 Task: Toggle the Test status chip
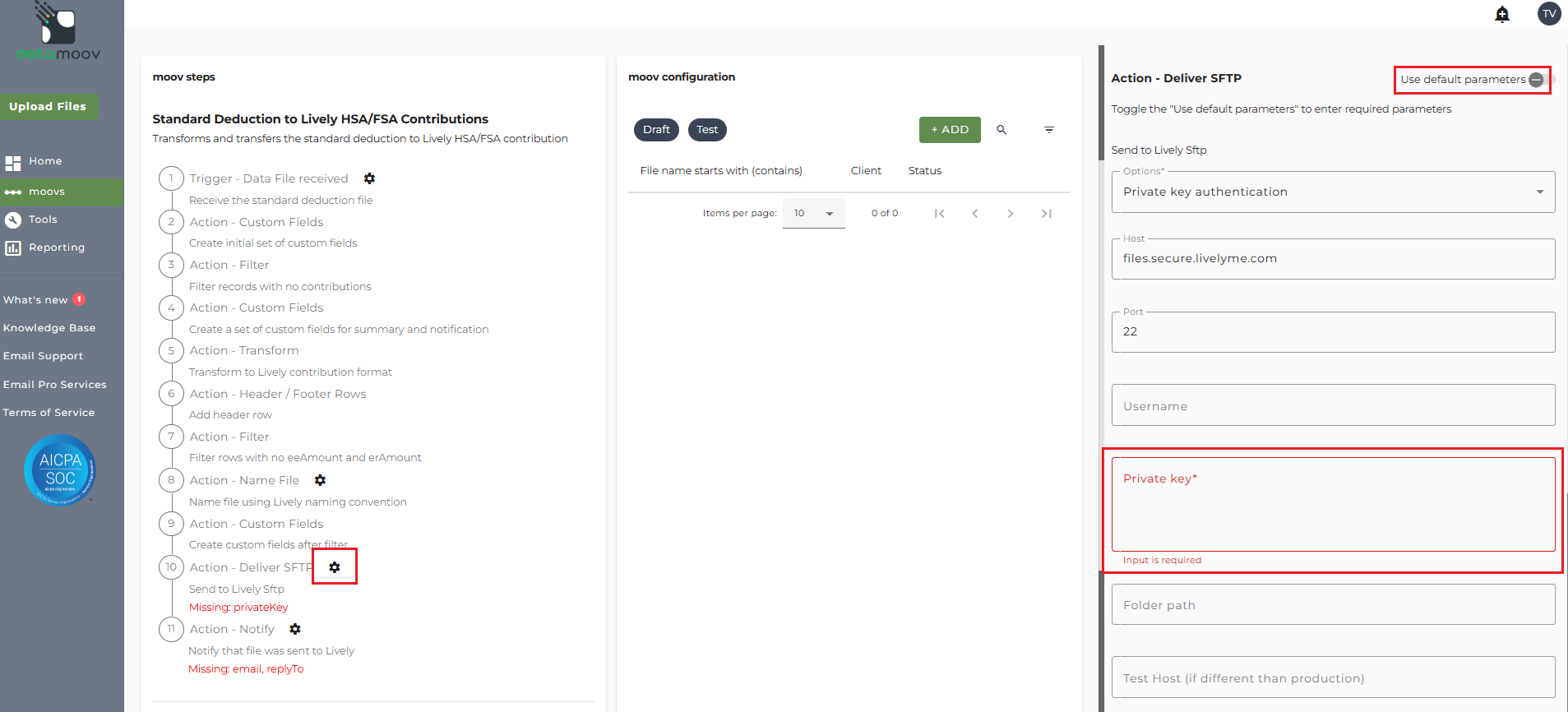tap(707, 130)
